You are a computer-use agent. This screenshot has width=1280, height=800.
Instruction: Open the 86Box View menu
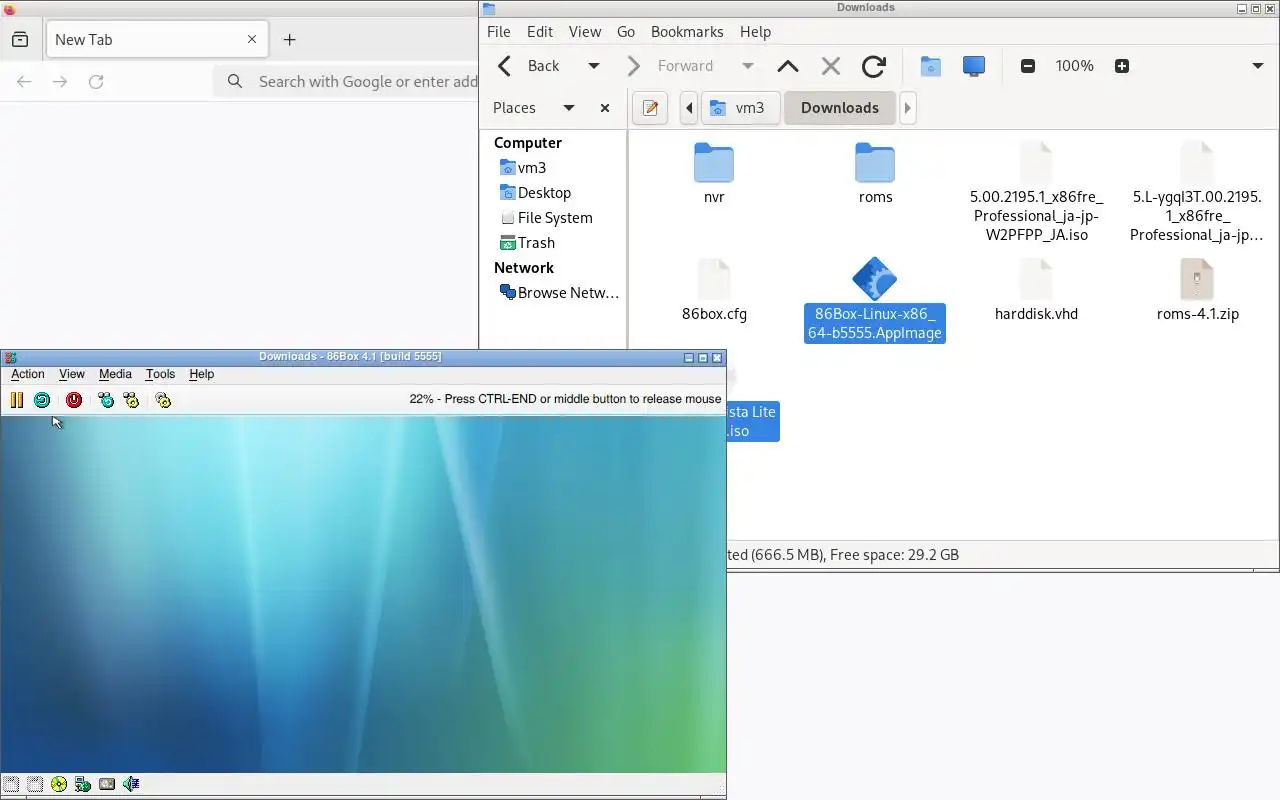click(x=72, y=374)
